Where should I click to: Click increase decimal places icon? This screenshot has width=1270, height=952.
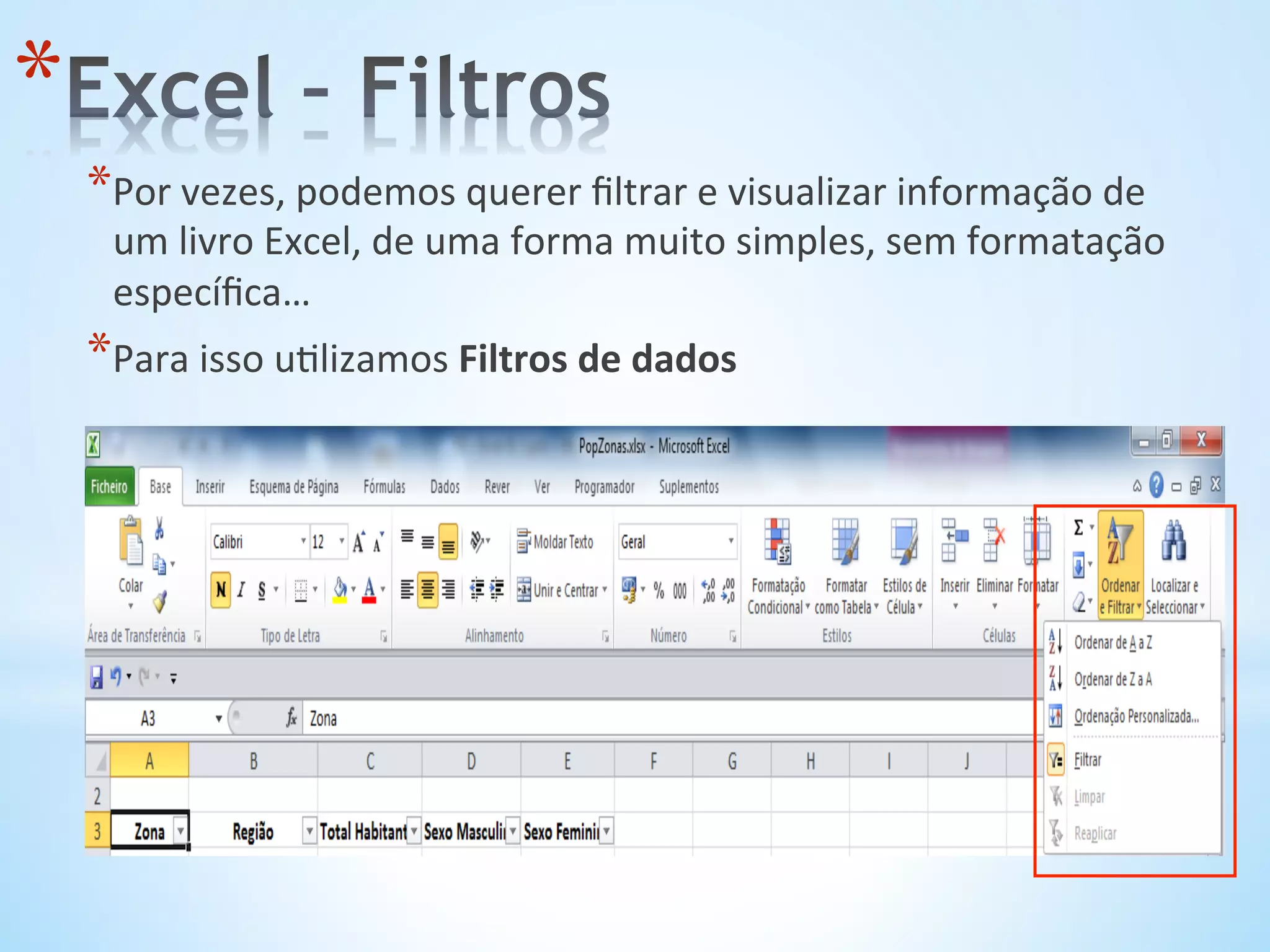point(708,590)
